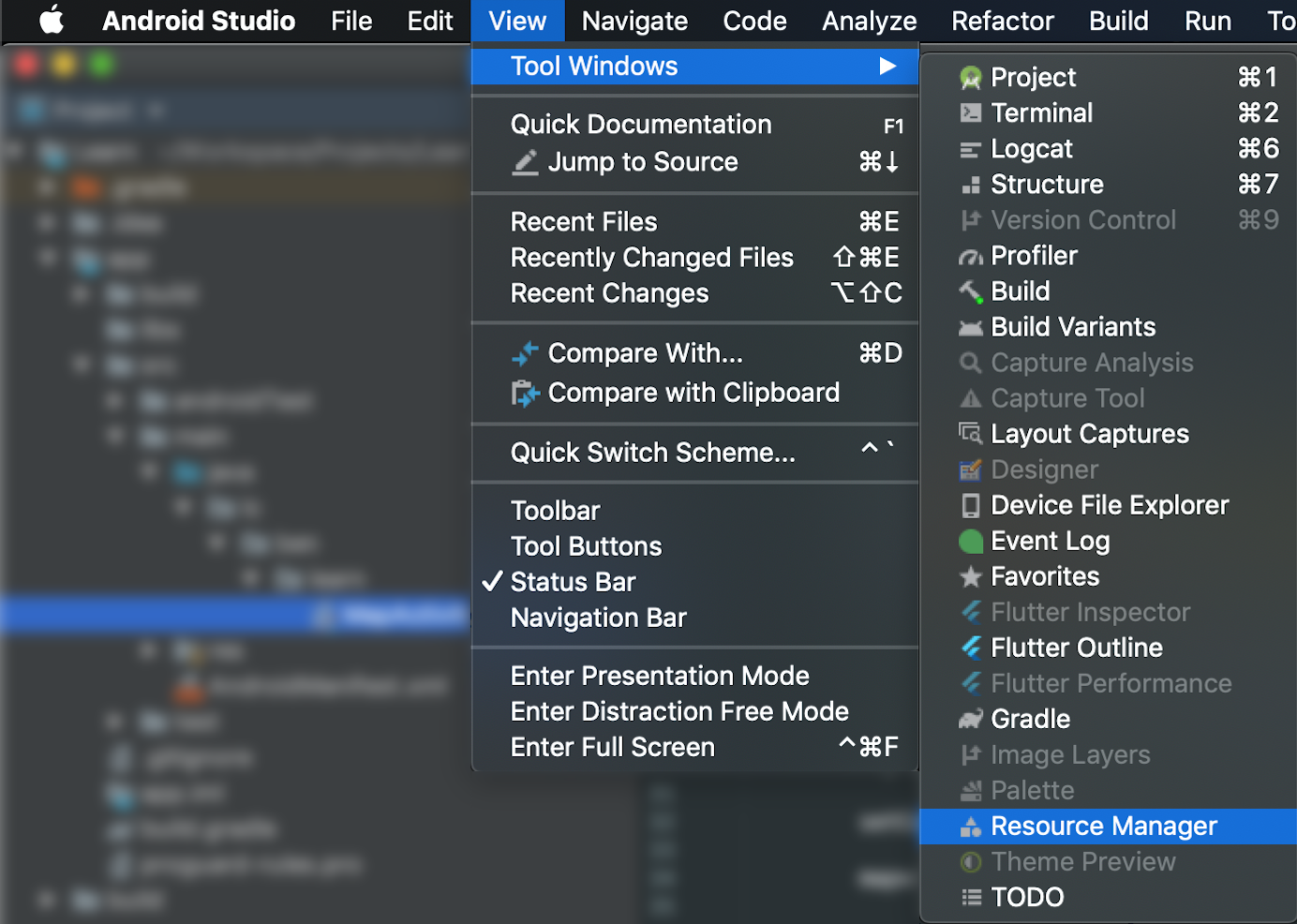Choose Quick Documentation
This screenshot has width=1297, height=924.
[694, 125]
